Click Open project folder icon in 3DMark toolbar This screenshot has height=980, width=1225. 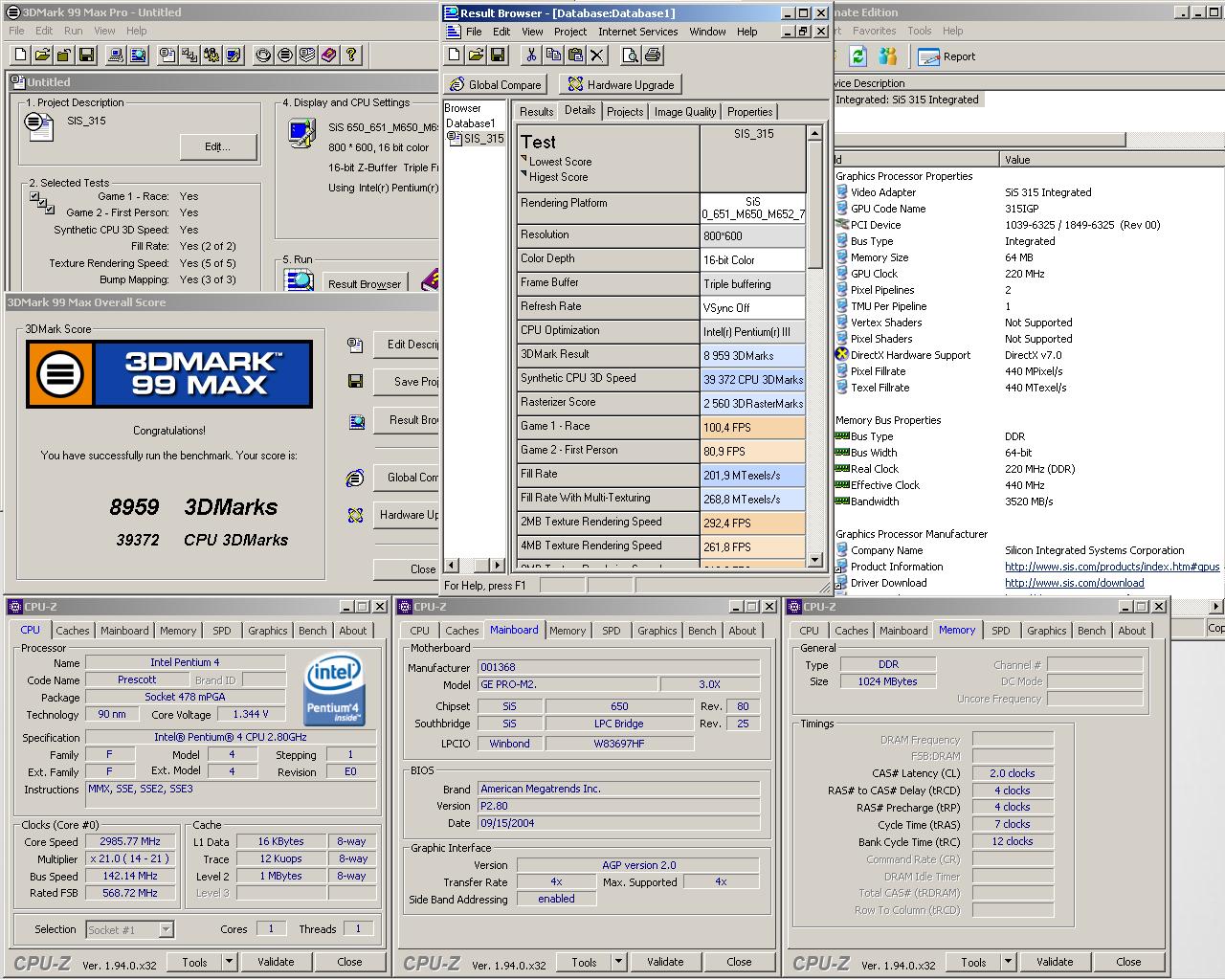coord(44,56)
